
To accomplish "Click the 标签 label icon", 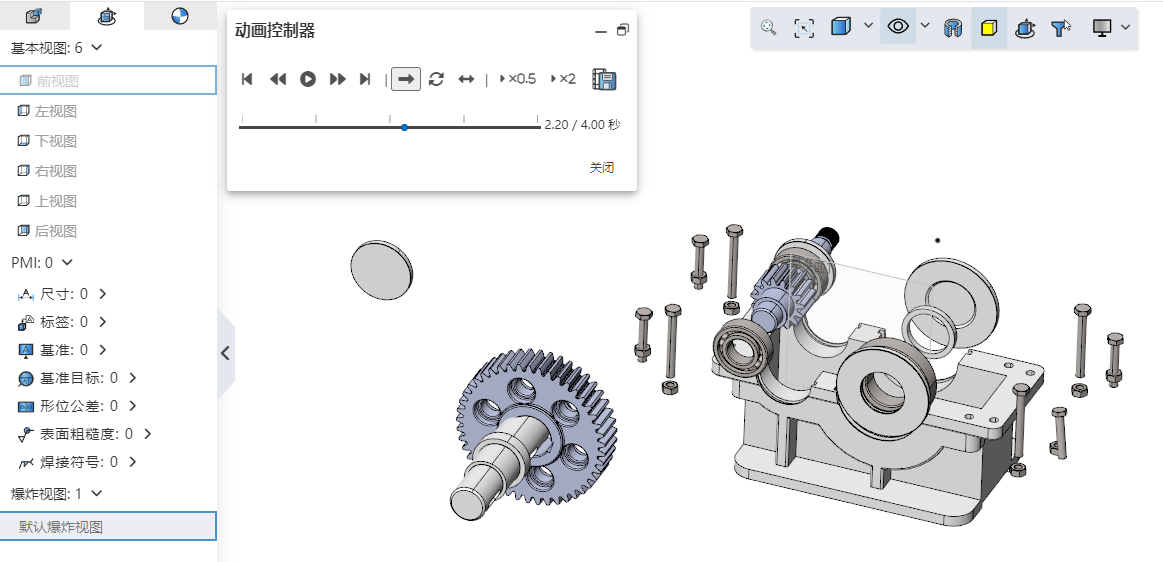I will (26, 323).
